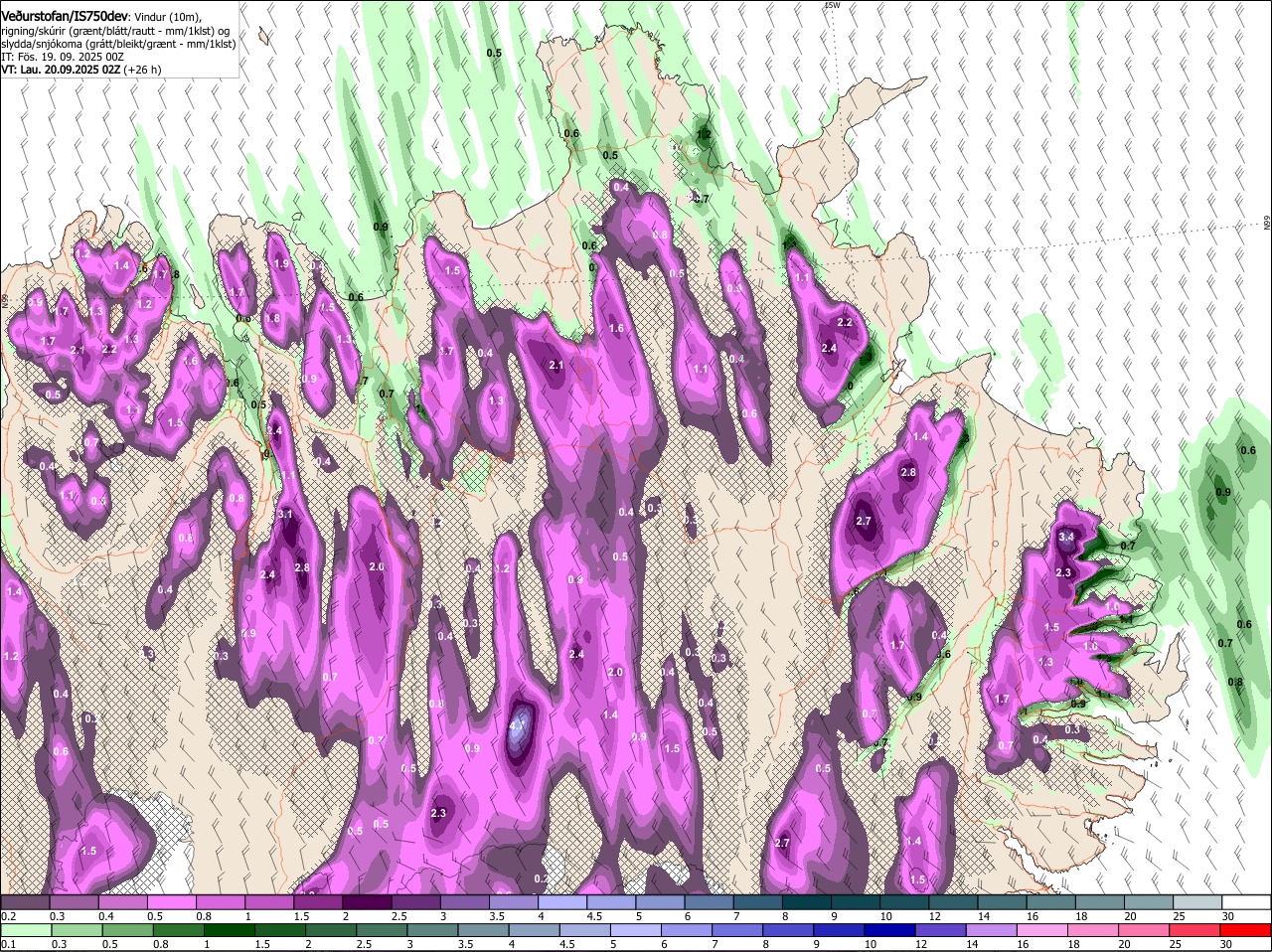1272x952 pixels.
Task: Click the 4.1 peak snowfall value on map
Action: point(517,725)
